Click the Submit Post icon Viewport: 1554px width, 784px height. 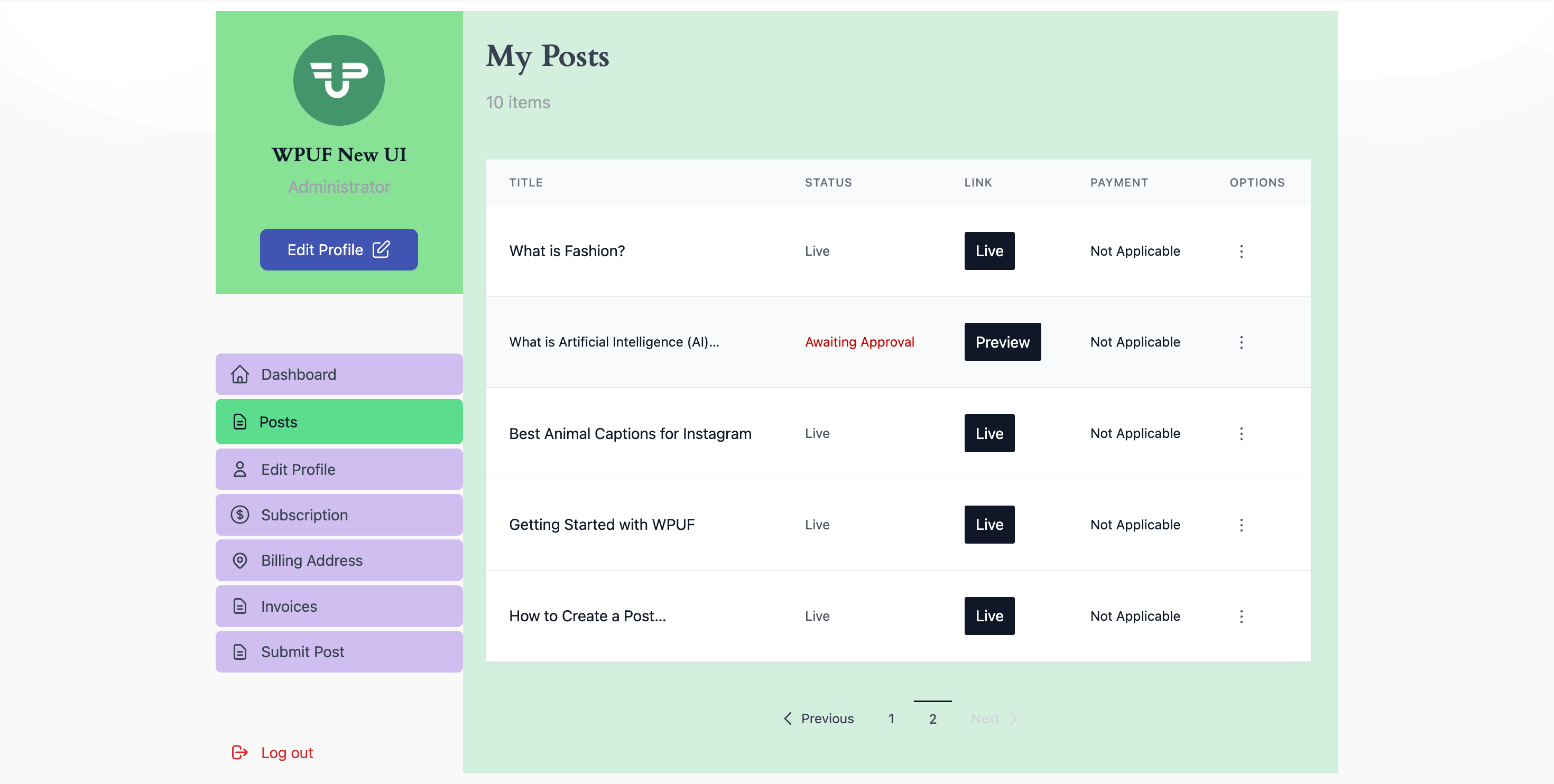tap(239, 651)
